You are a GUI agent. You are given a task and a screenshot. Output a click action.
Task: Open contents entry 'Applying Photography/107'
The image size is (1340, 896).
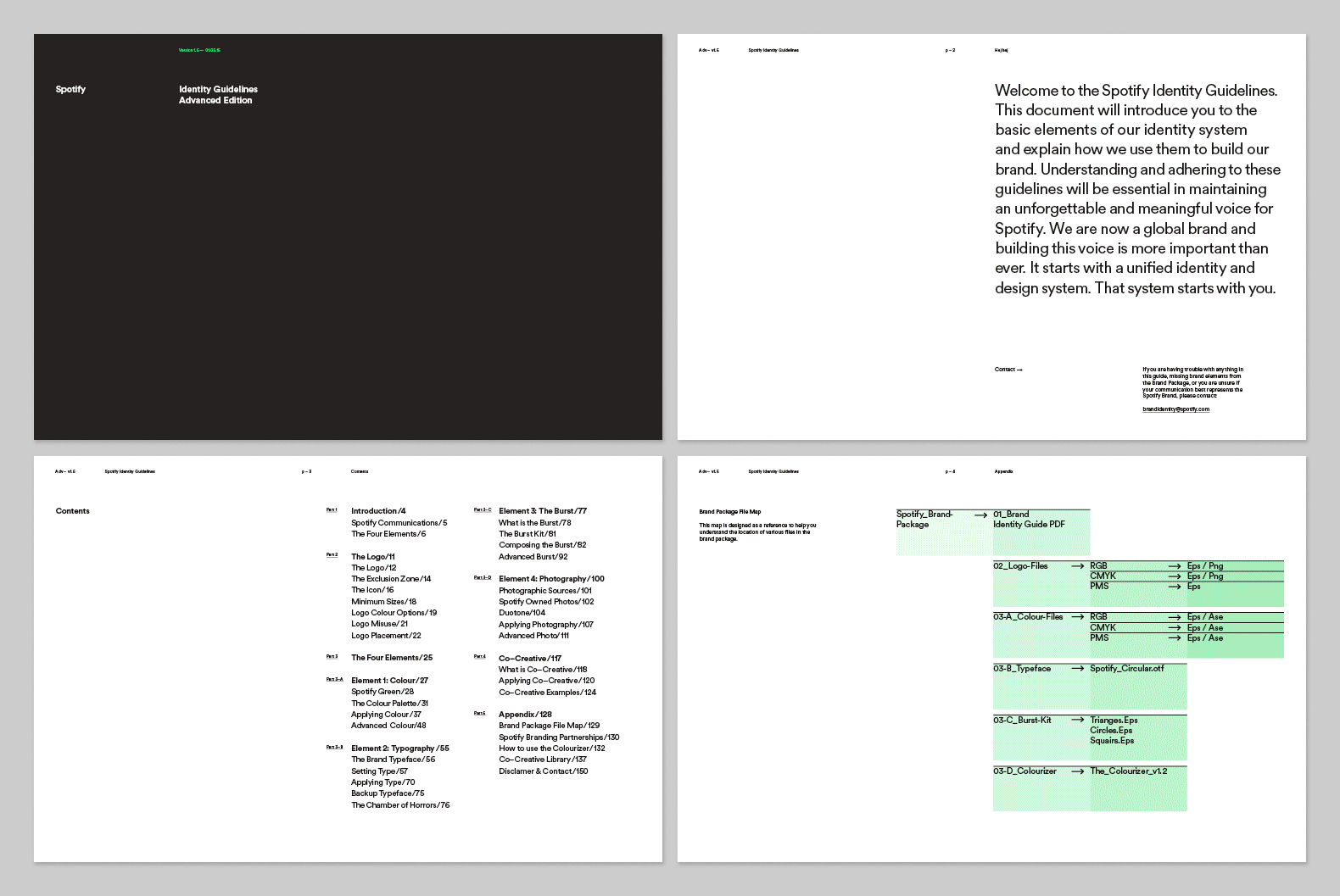[546, 625]
